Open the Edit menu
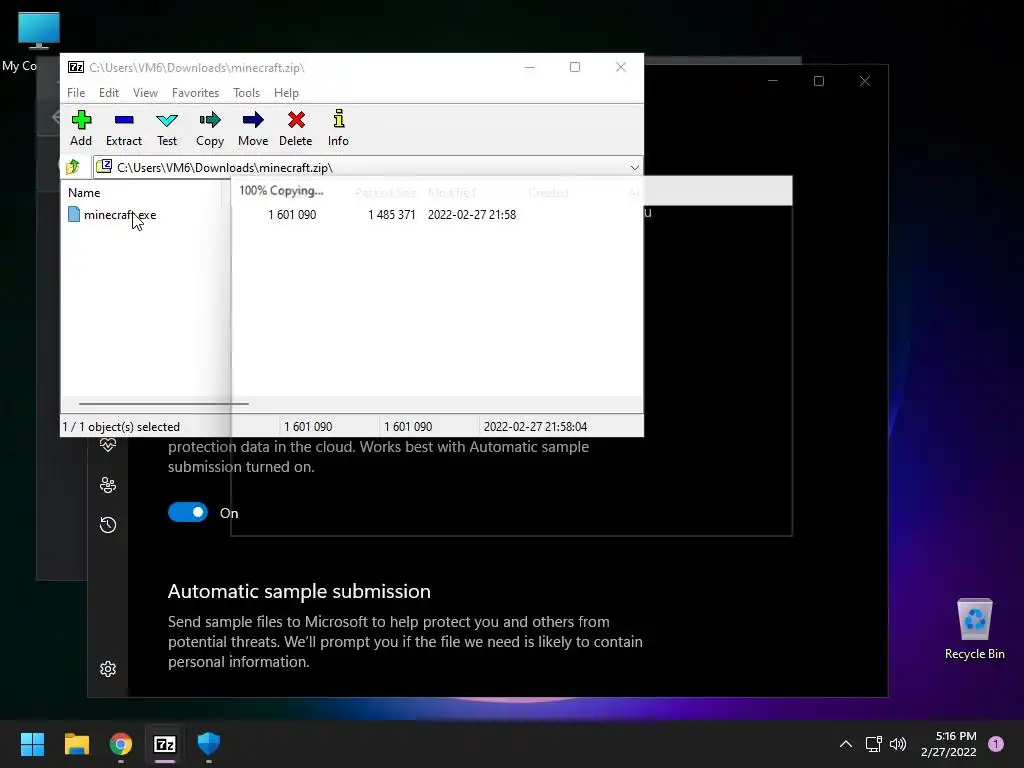The height and width of the screenshot is (768, 1024). 108,93
